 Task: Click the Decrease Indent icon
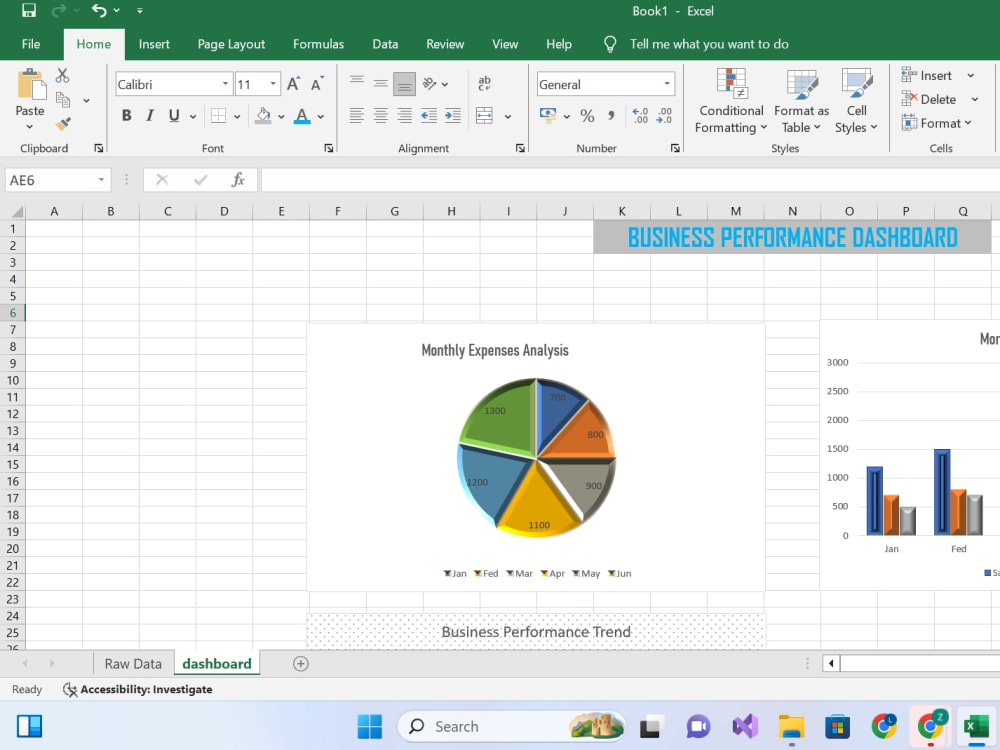[x=429, y=116]
